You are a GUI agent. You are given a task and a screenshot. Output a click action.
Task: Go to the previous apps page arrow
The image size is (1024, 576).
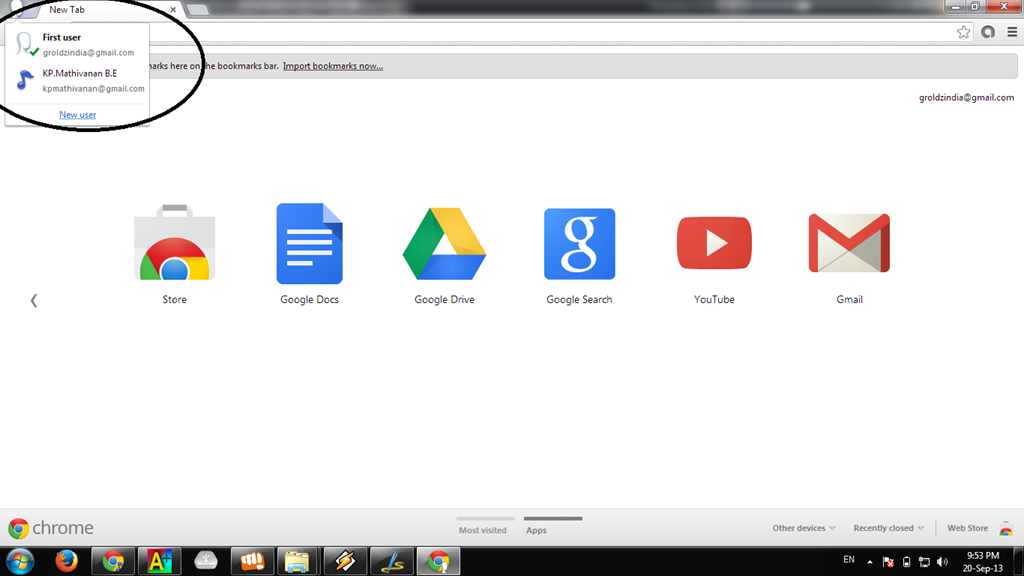[34, 300]
